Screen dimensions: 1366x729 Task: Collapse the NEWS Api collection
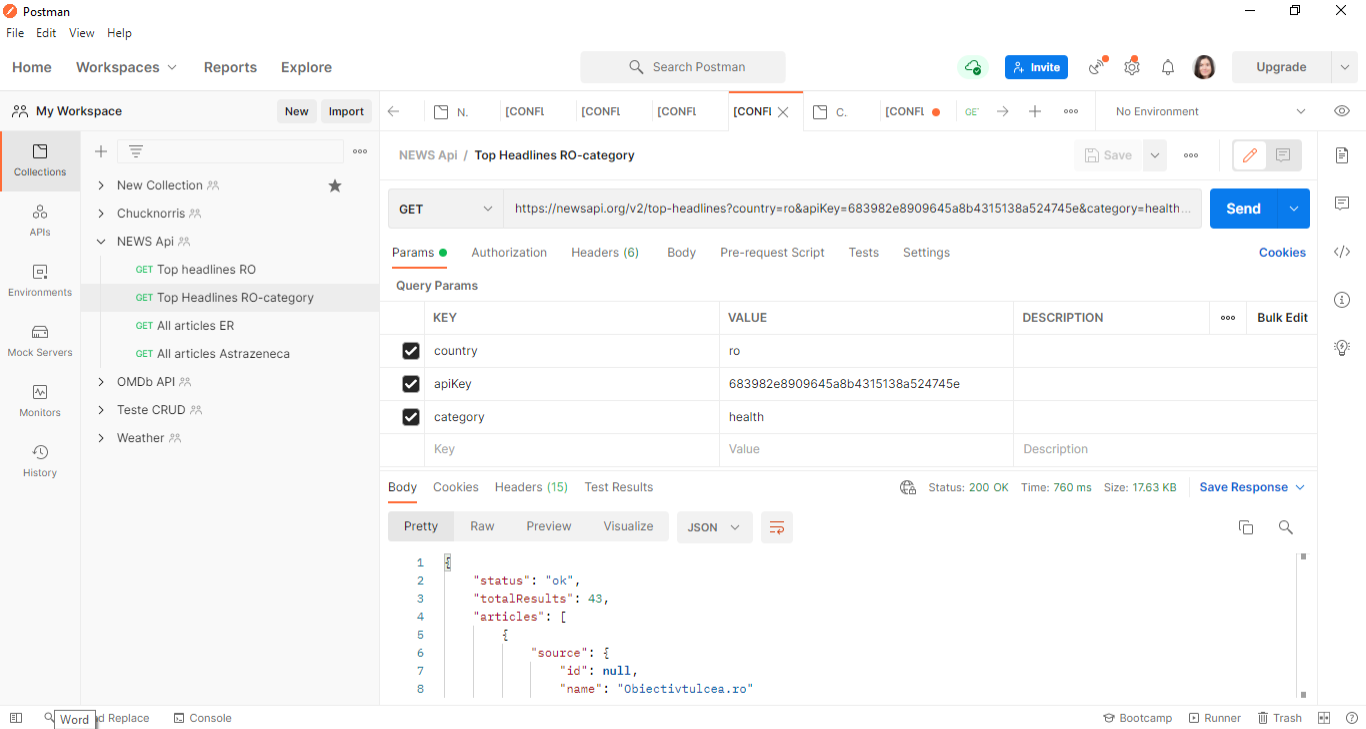click(x=101, y=241)
